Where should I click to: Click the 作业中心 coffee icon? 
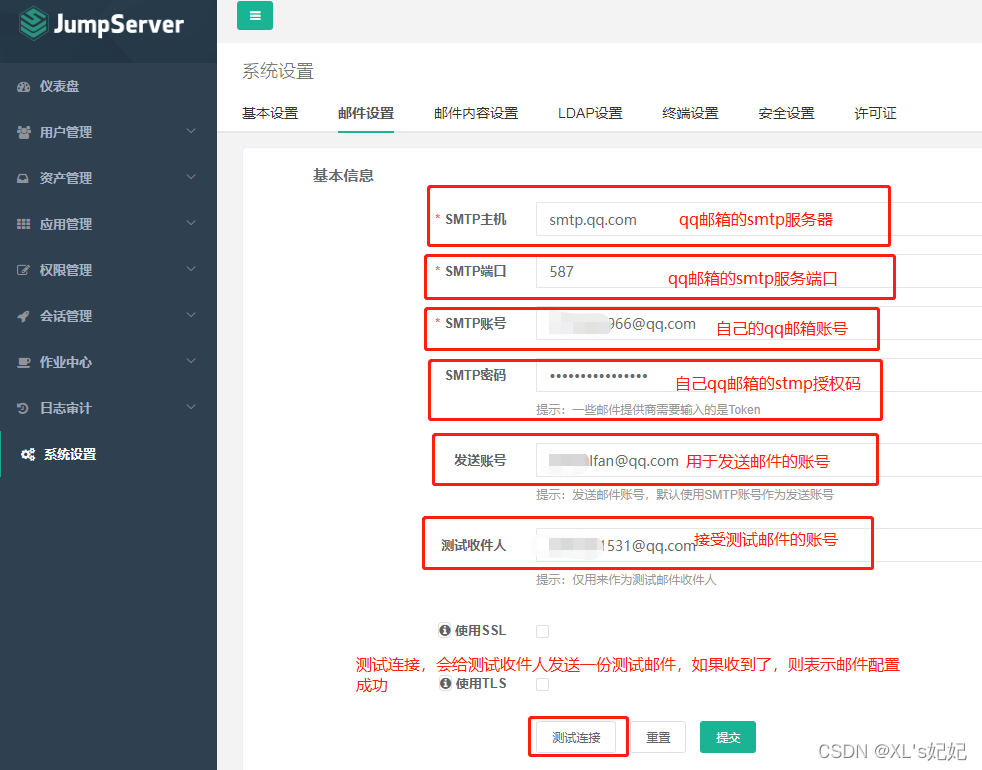point(23,362)
